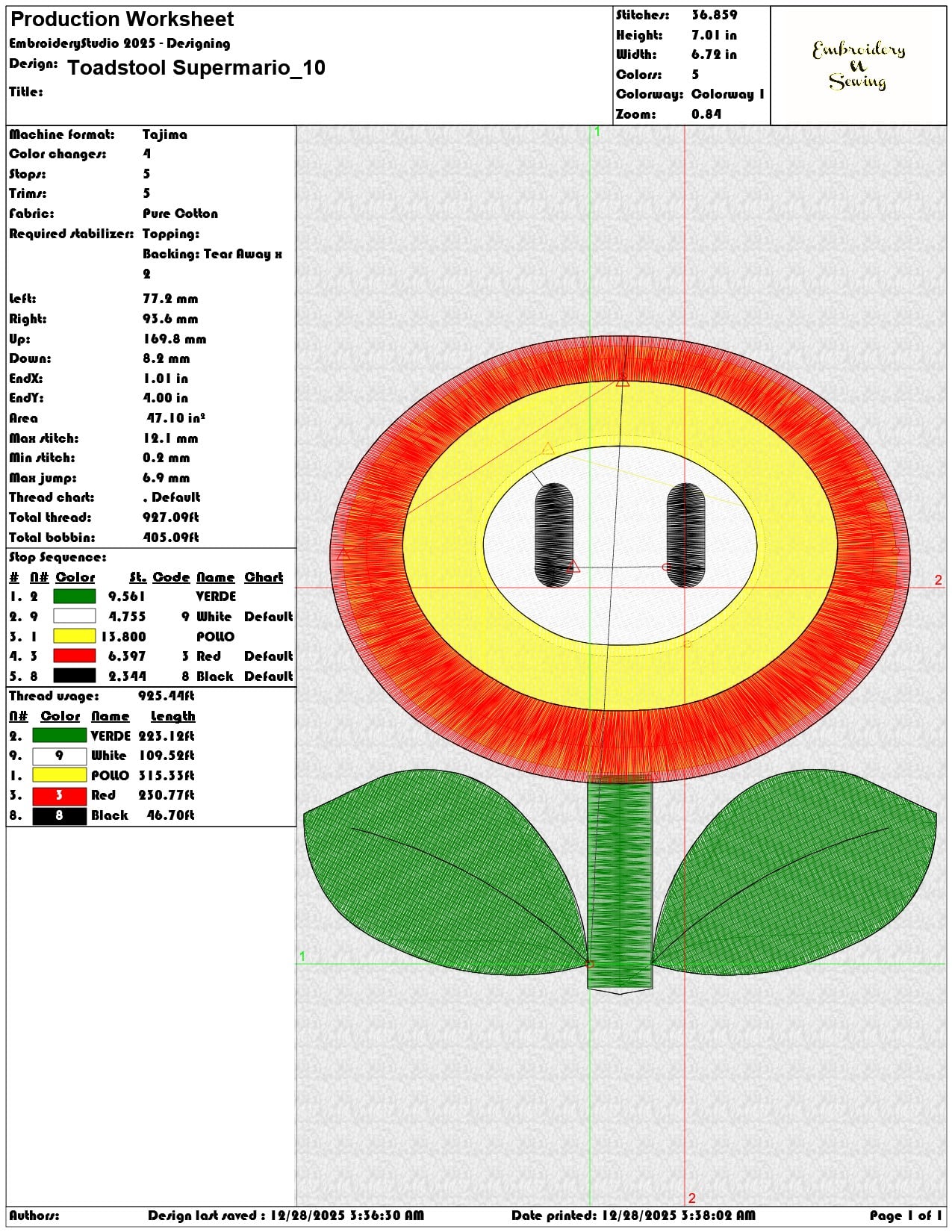Screen dimensions: 952x1232
Task: Click the Stitches value '36,859'
Action: coord(714,15)
